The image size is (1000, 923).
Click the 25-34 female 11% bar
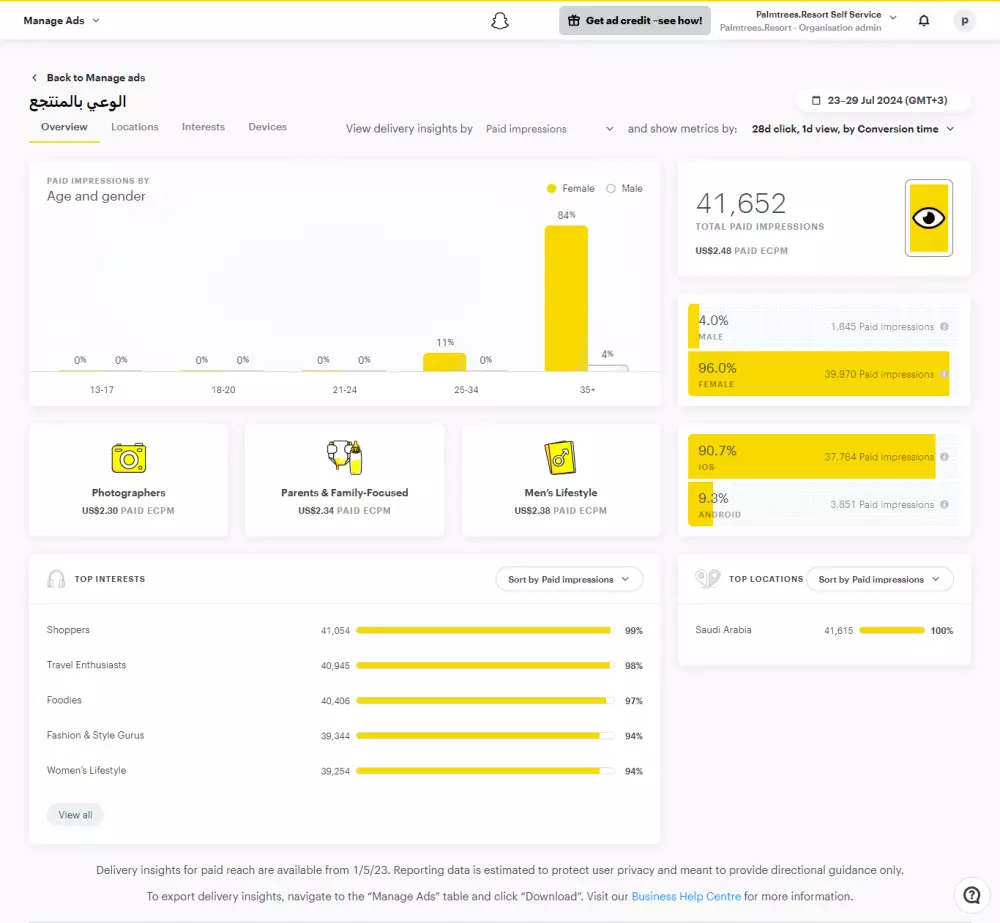(x=445, y=362)
